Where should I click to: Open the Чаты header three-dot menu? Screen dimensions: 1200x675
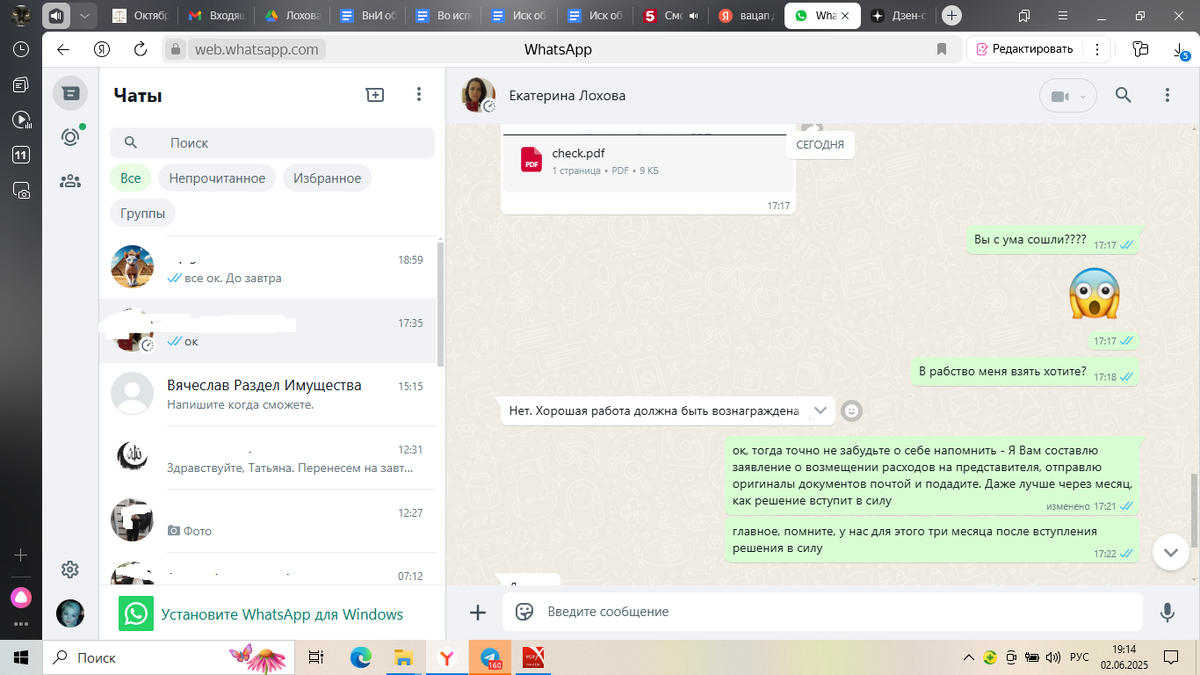click(x=419, y=95)
